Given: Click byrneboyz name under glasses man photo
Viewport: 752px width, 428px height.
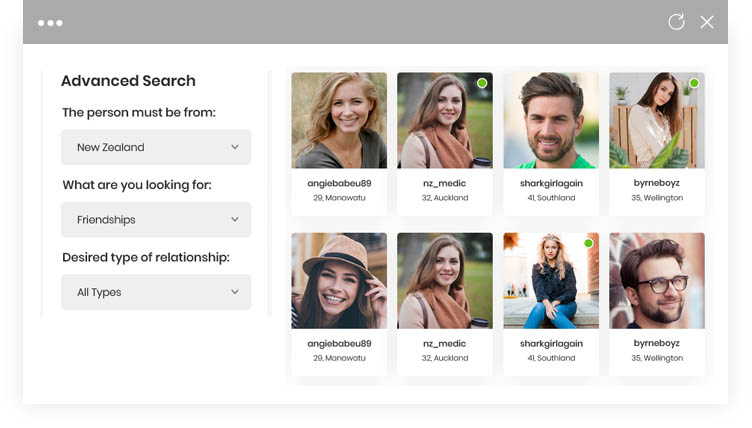Looking at the screenshot, I should [x=657, y=343].
